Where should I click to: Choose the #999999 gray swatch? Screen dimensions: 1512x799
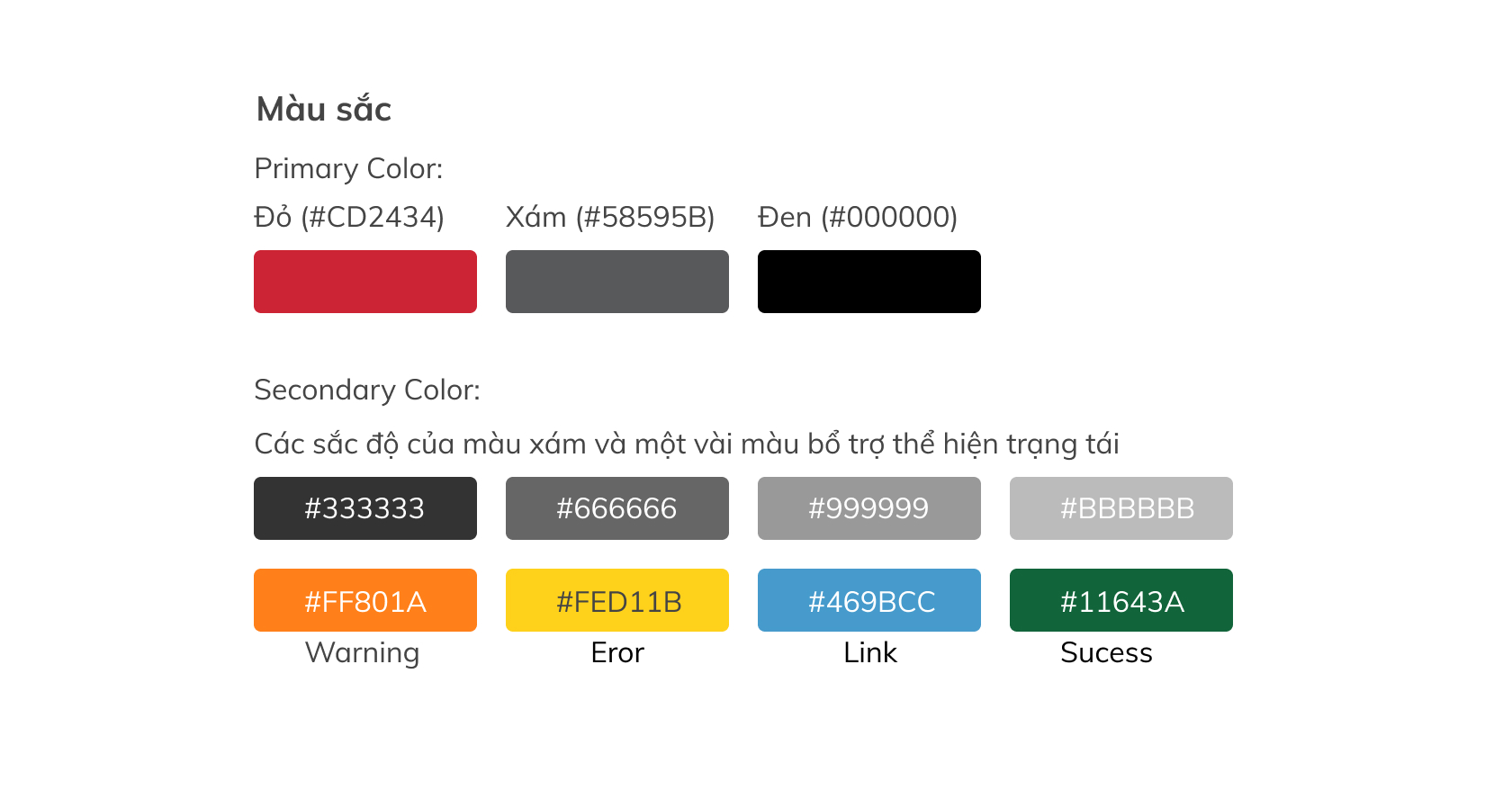[869, 508]
